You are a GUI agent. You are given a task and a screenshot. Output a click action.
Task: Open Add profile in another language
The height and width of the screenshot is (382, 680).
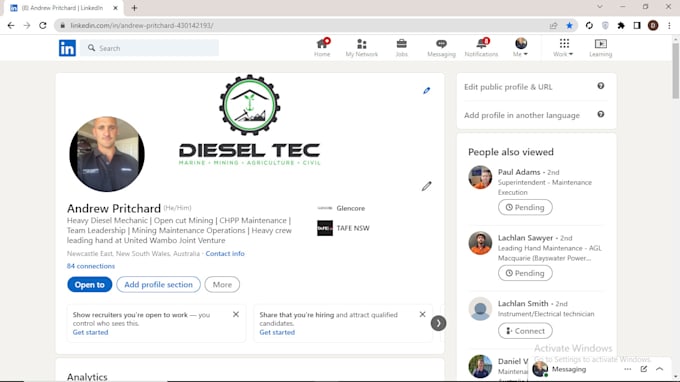click(x=522, y=115)
